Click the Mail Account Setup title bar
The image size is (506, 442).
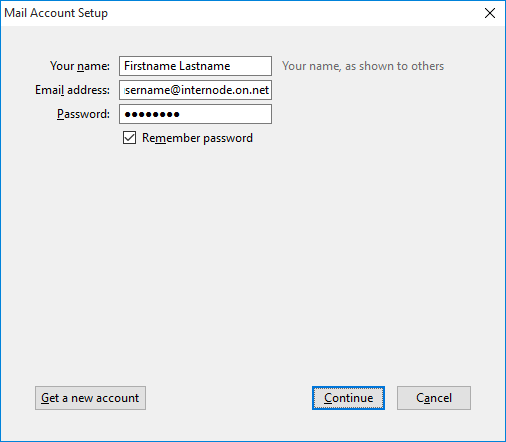233,13
